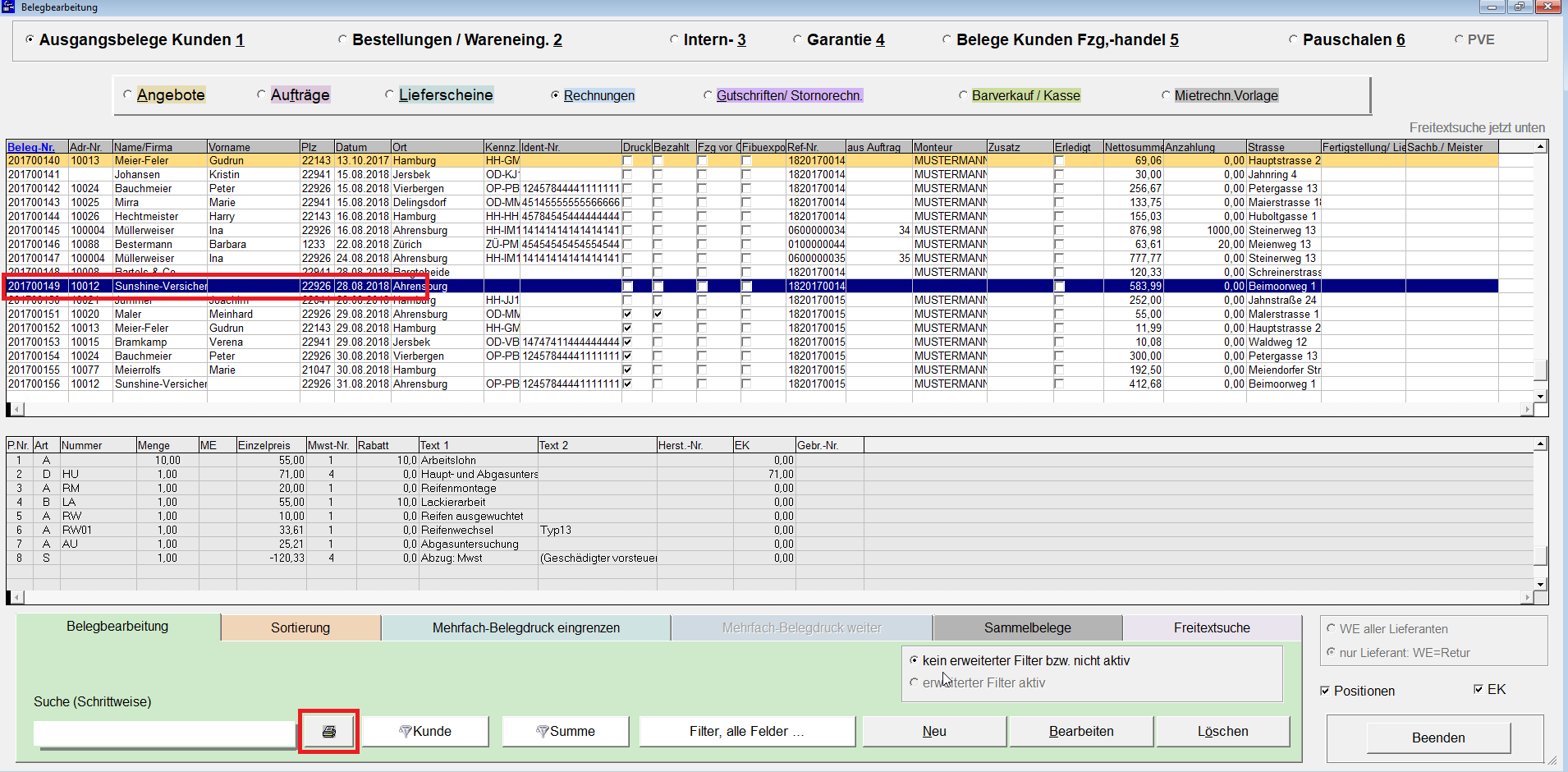Click the Neu button
The width and height of the screenshot is (1568, 772).
pyautogui.click(x=934, y=731)
